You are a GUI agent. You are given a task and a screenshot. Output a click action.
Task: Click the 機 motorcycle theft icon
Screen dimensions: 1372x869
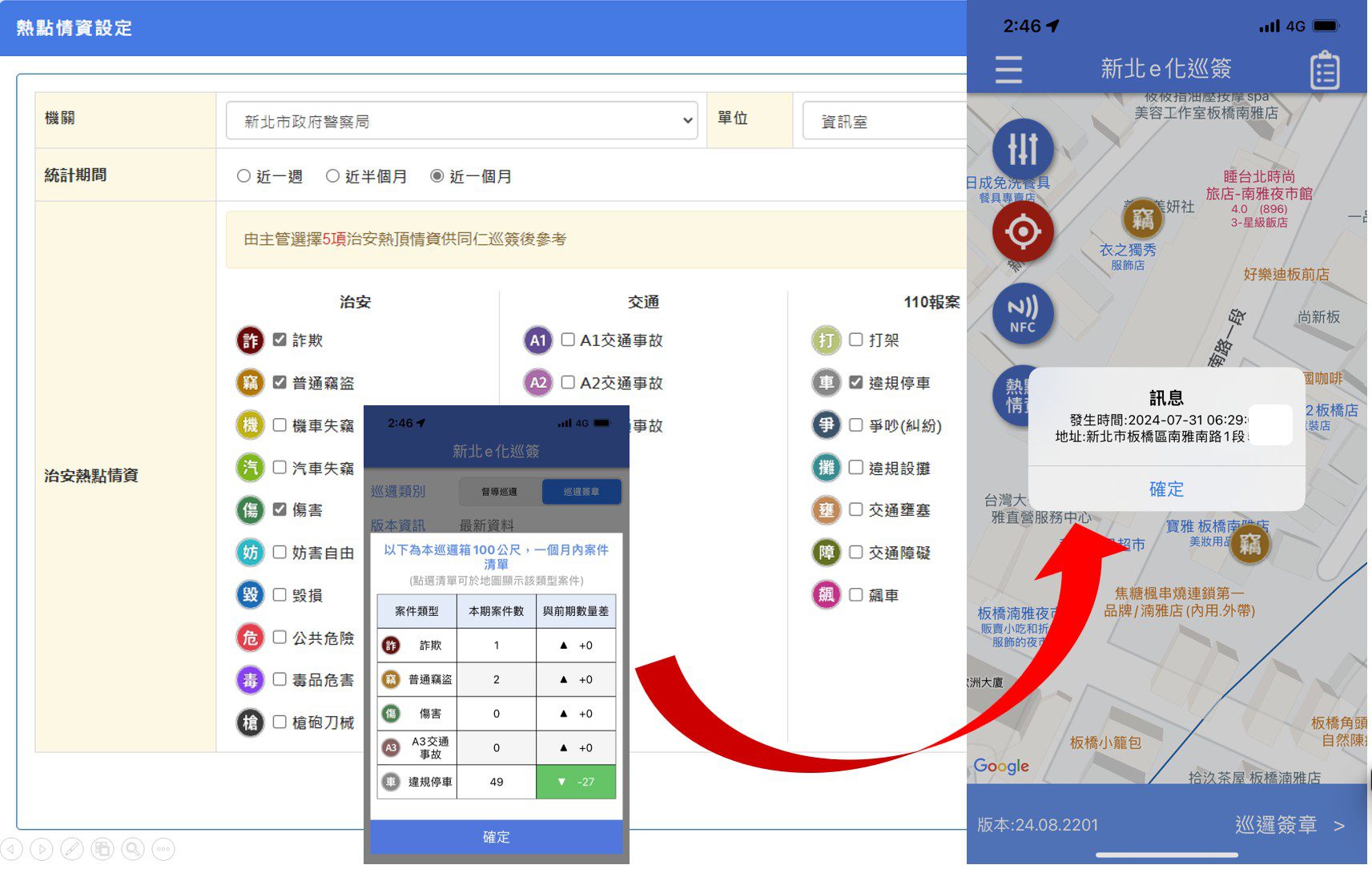[x=250, y=425]
